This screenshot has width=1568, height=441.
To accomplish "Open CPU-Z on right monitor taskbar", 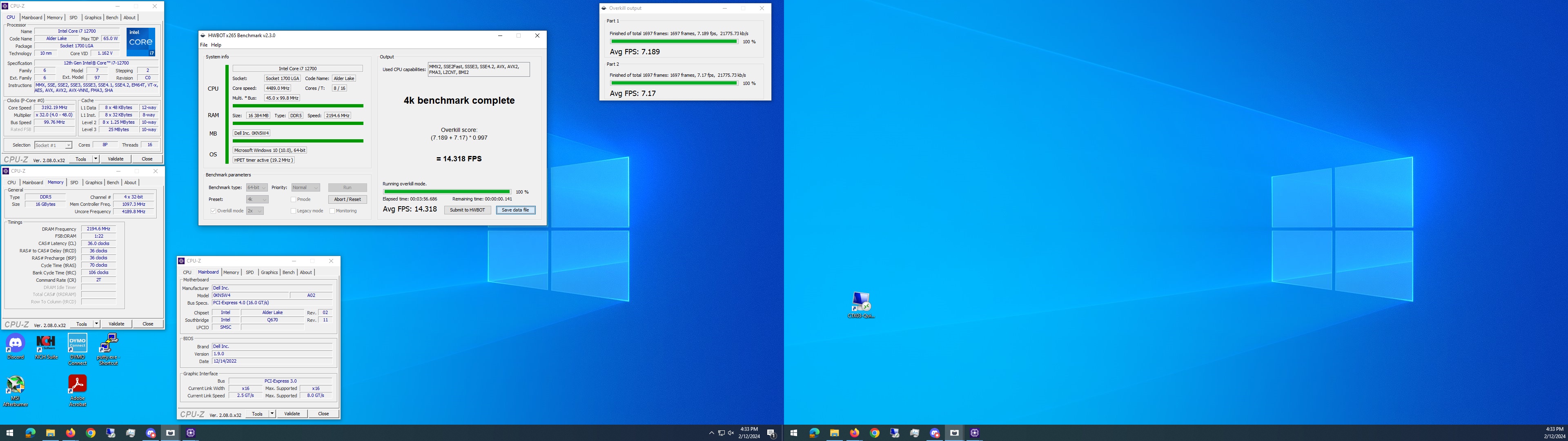I will 975,433.
